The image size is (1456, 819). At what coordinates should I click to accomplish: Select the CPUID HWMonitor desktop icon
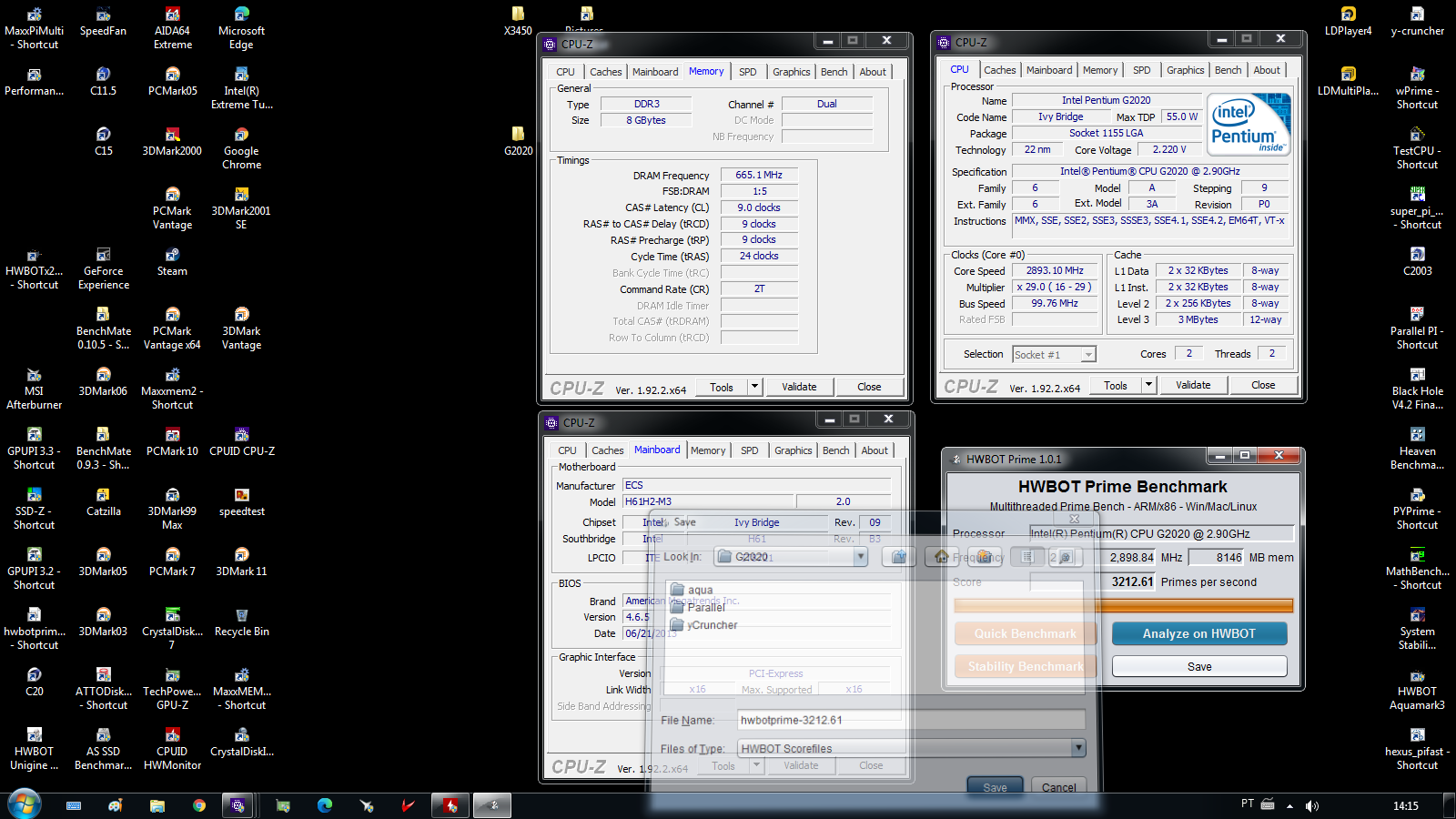pyautogui.click(x=173, y=749)
